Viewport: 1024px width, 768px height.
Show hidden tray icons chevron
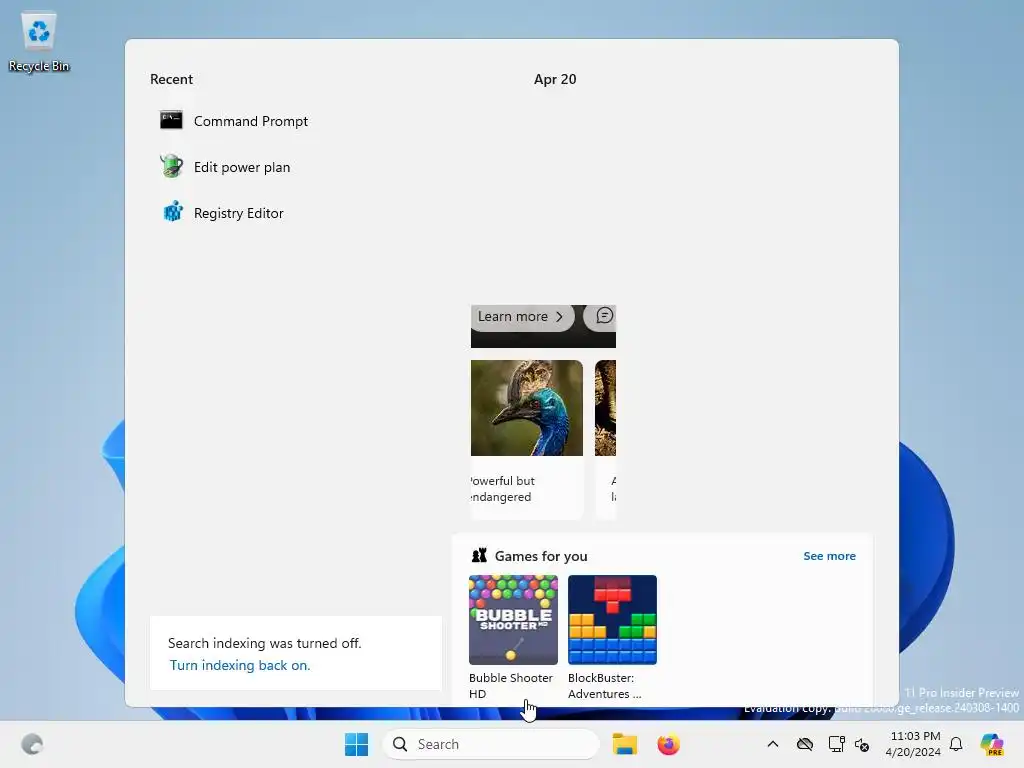pyautogui.click(x=773, y=744)
